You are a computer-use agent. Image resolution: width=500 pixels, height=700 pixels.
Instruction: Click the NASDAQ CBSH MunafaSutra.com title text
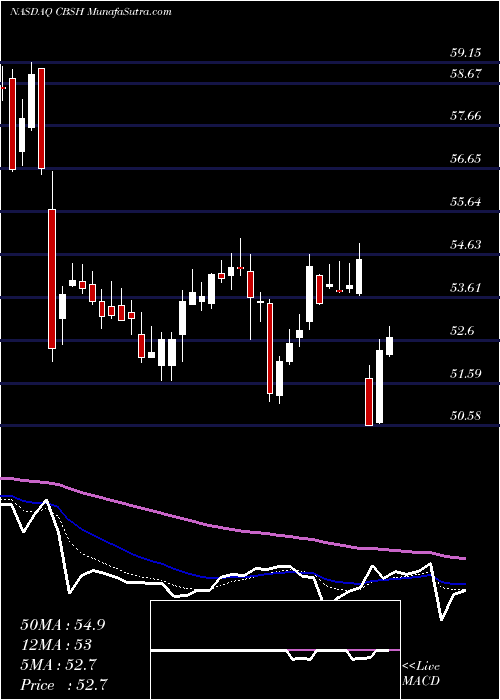pyautogui.click(x=90, y=12)
